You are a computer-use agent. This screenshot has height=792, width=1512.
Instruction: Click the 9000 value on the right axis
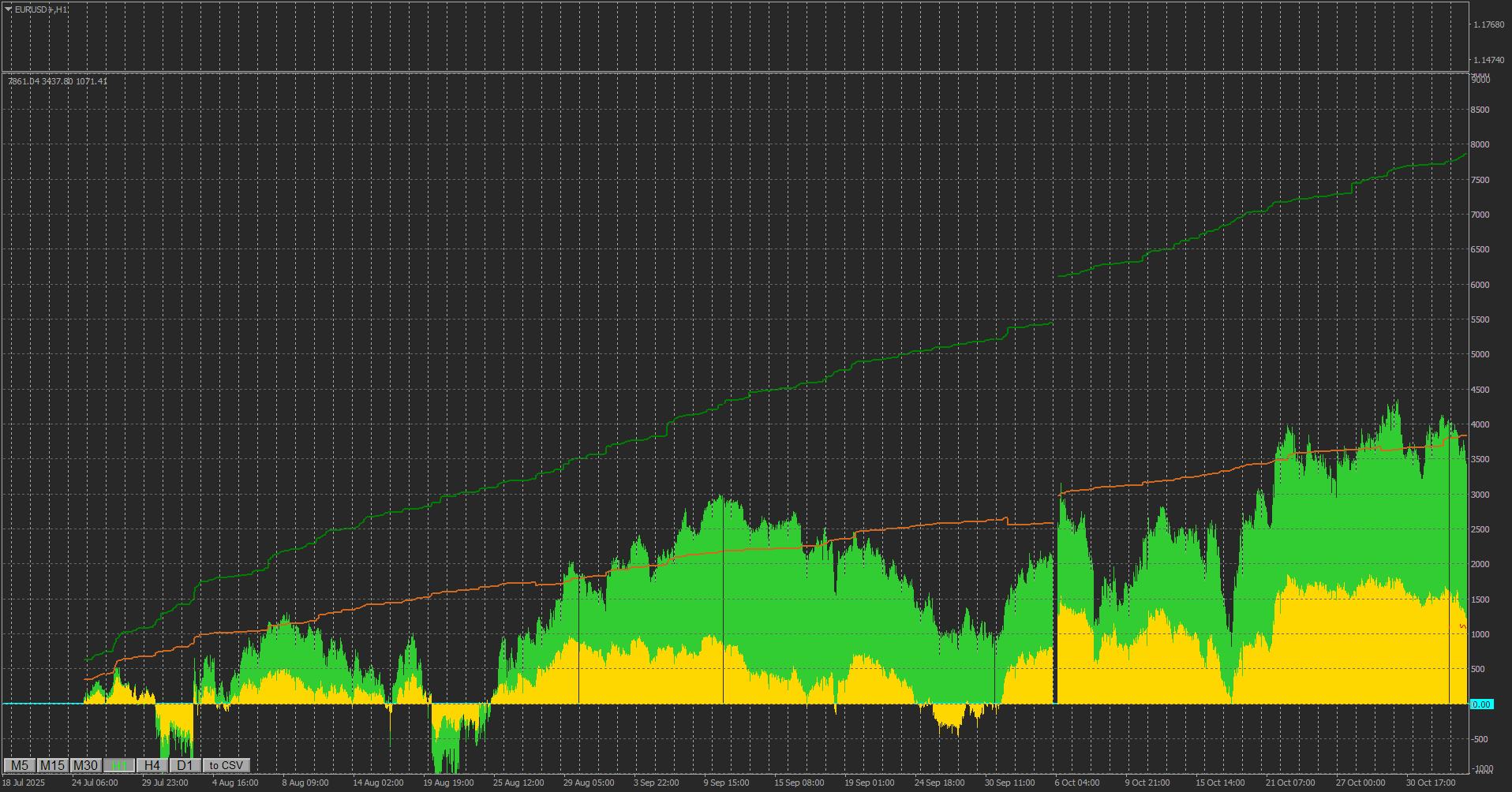point(1482,79)
